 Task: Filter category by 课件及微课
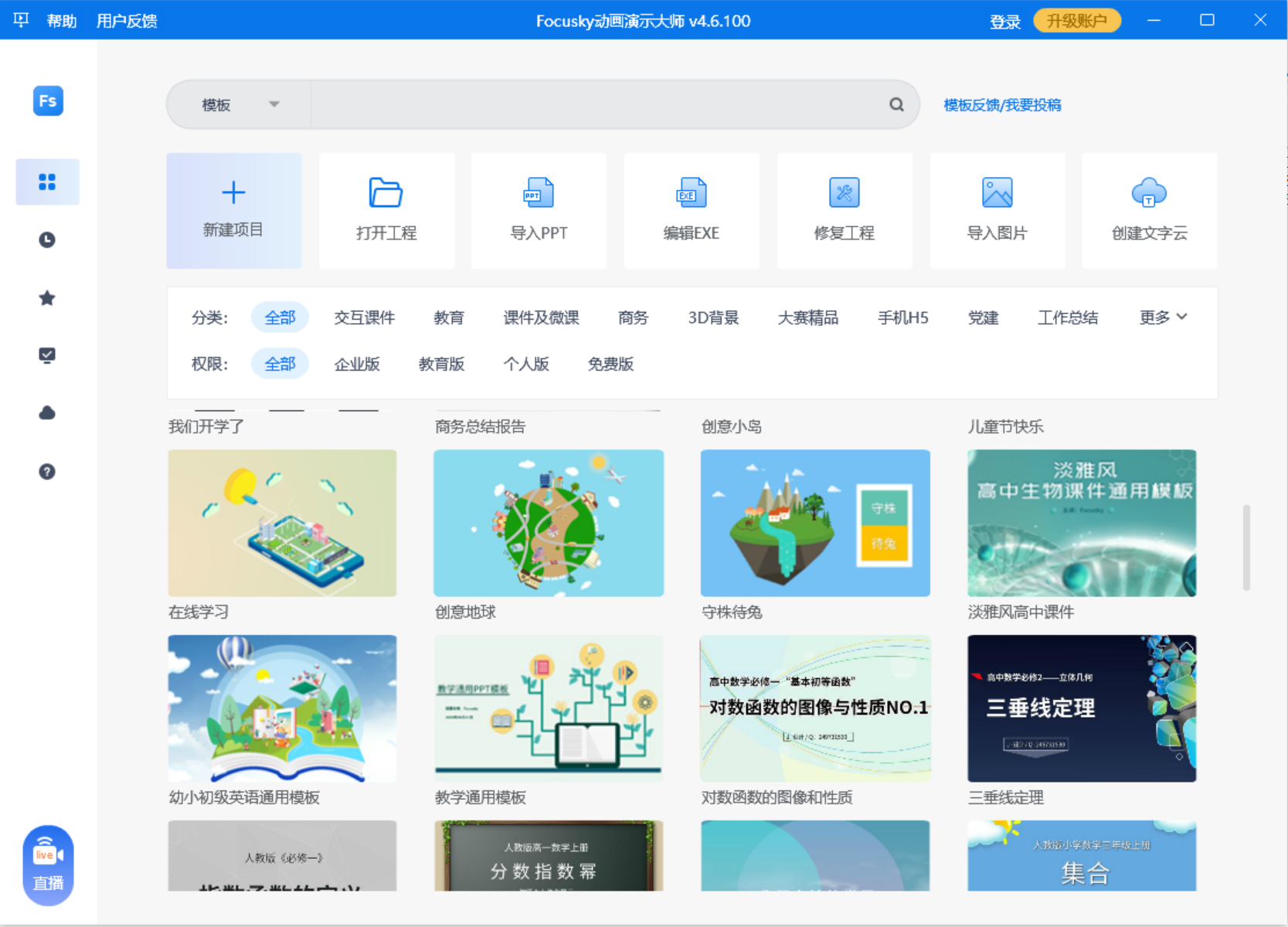pyautogui.click(x=541, y=317)
